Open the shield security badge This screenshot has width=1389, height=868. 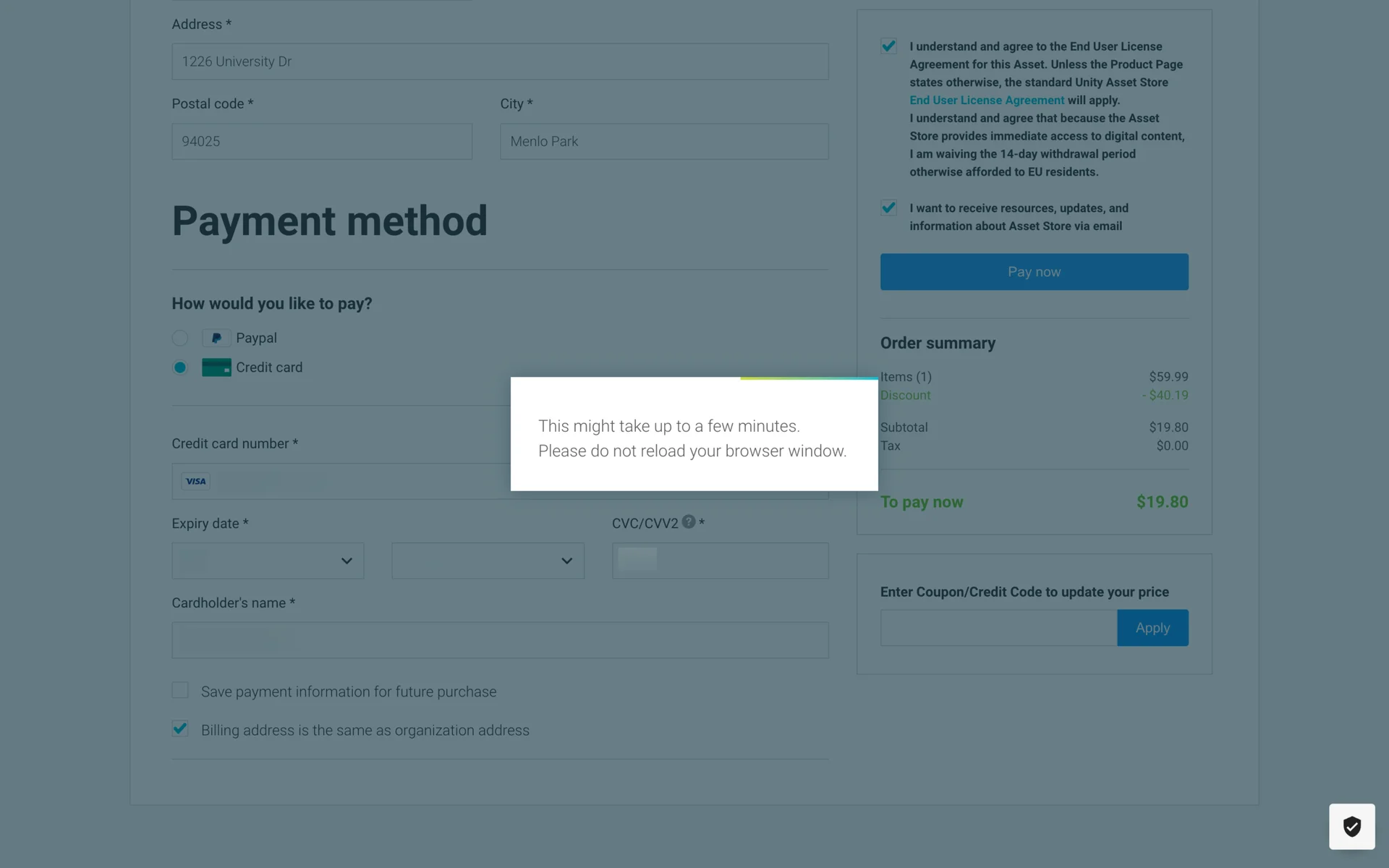pos(1351,826)
